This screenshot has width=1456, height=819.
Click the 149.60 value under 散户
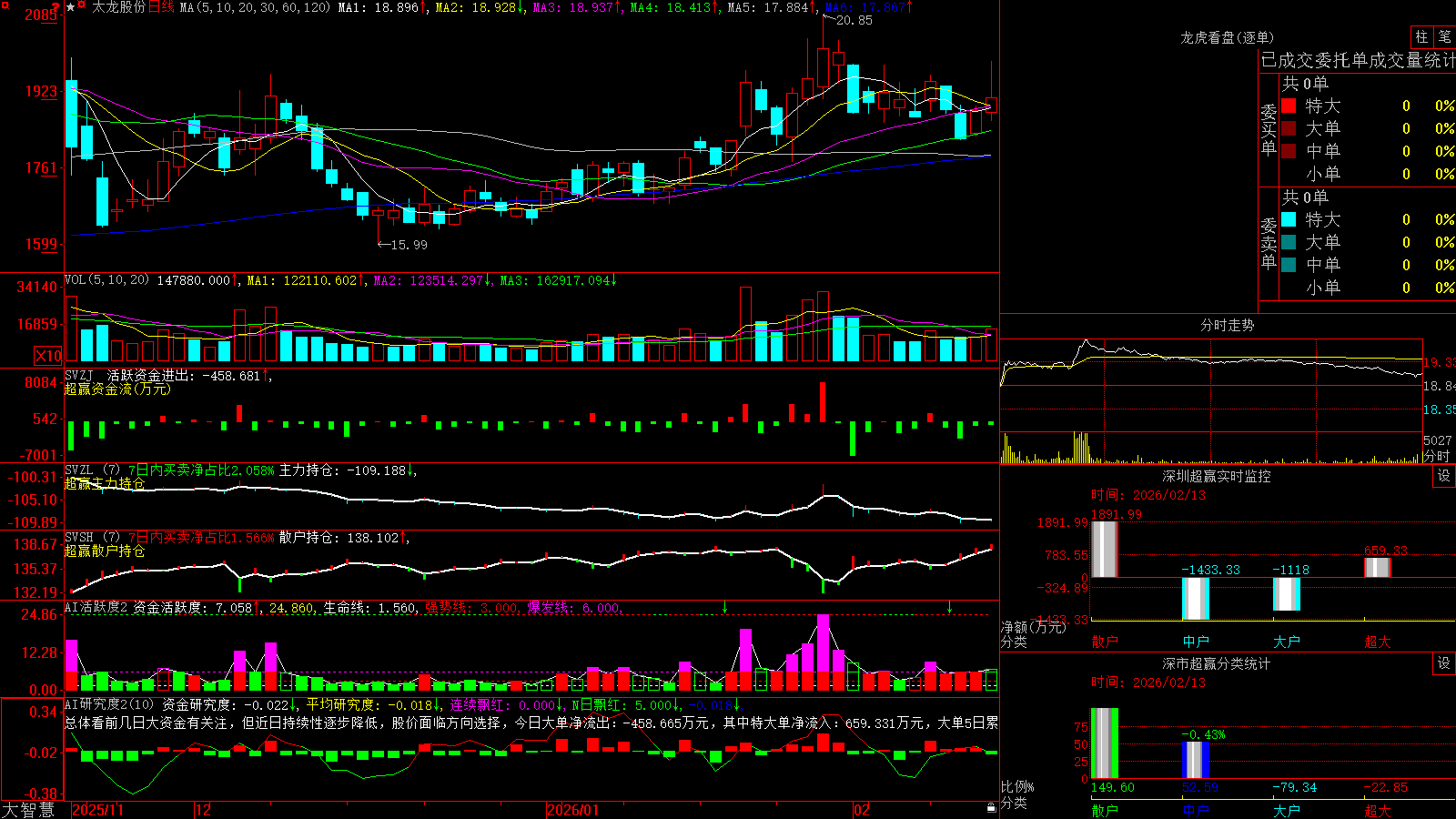1113,787
